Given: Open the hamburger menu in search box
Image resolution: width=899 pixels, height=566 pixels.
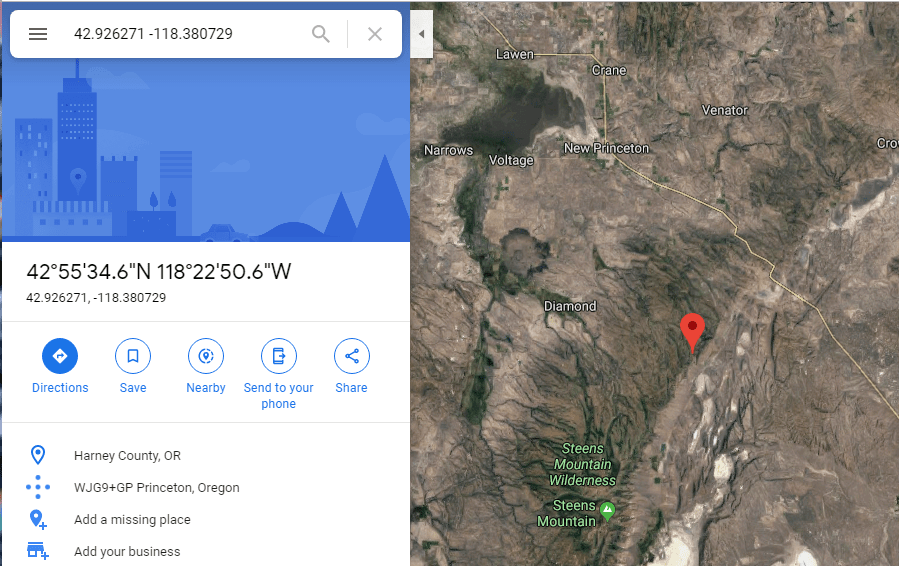Looking at the screenshot, I should coord(38,34).
